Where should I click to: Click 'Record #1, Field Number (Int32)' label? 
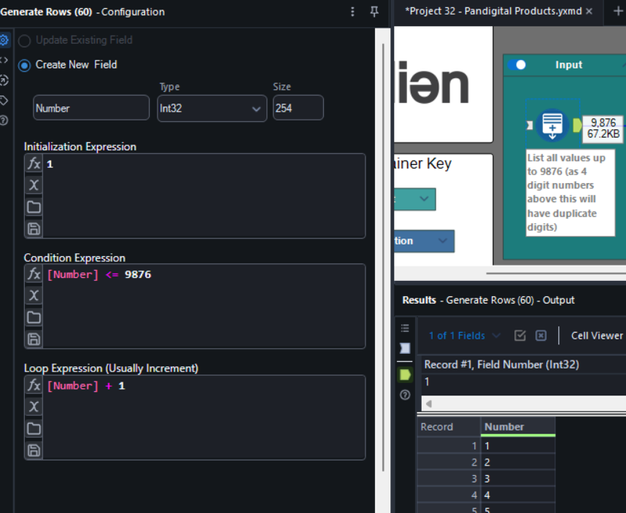[x=501, y=364]
